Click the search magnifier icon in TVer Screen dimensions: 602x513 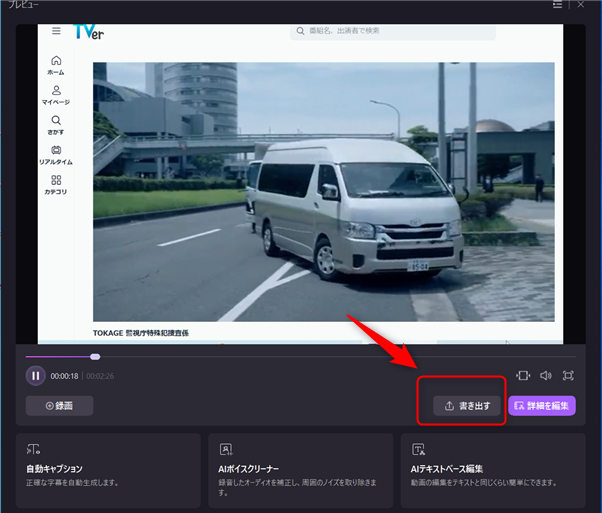pos(300,31)
